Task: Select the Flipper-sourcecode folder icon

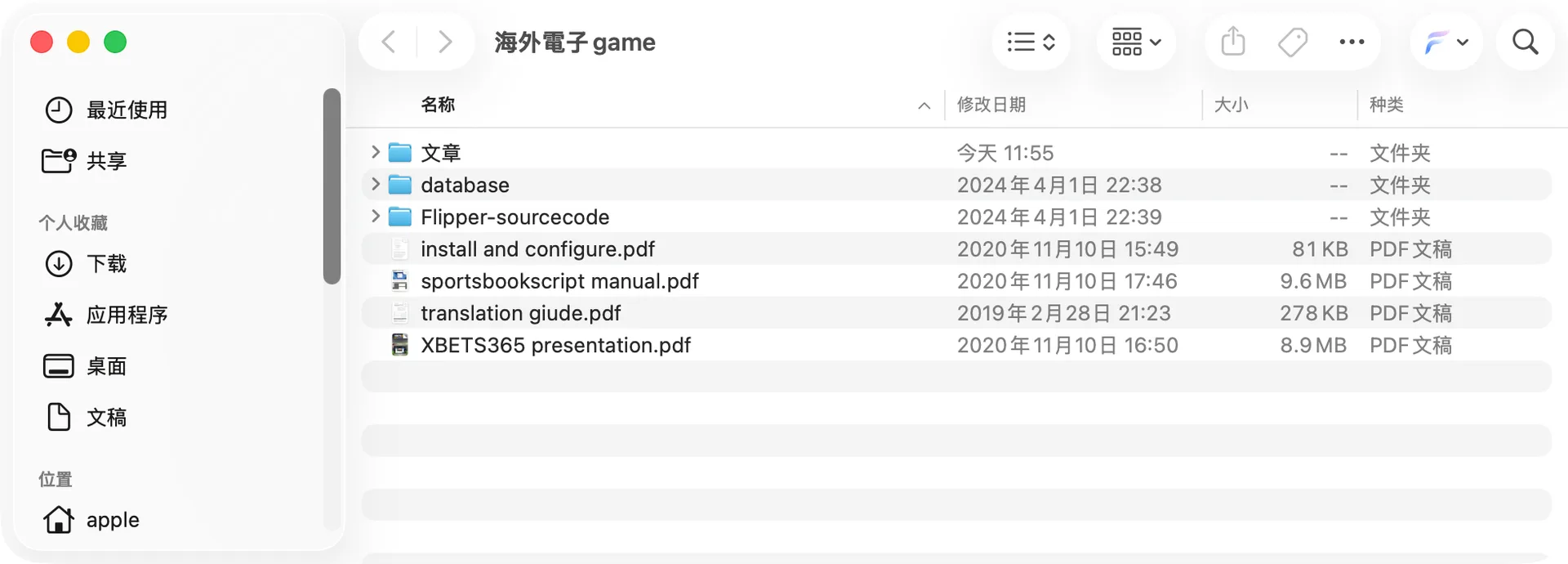Action: 400,217
